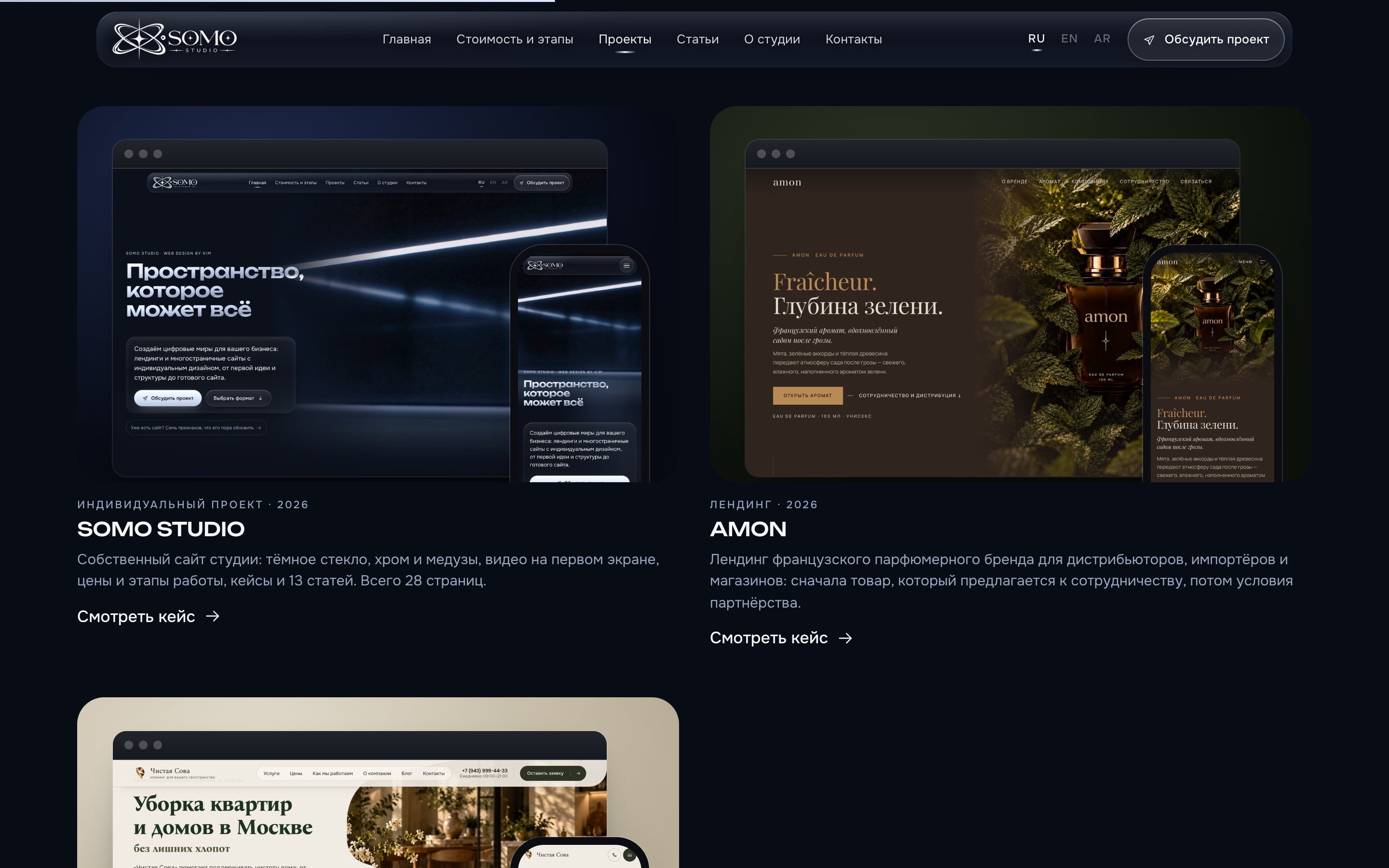The width and height of the screenshot is (1389, 868).
Task: Select the RU language option
Action: coord(1036,39)
